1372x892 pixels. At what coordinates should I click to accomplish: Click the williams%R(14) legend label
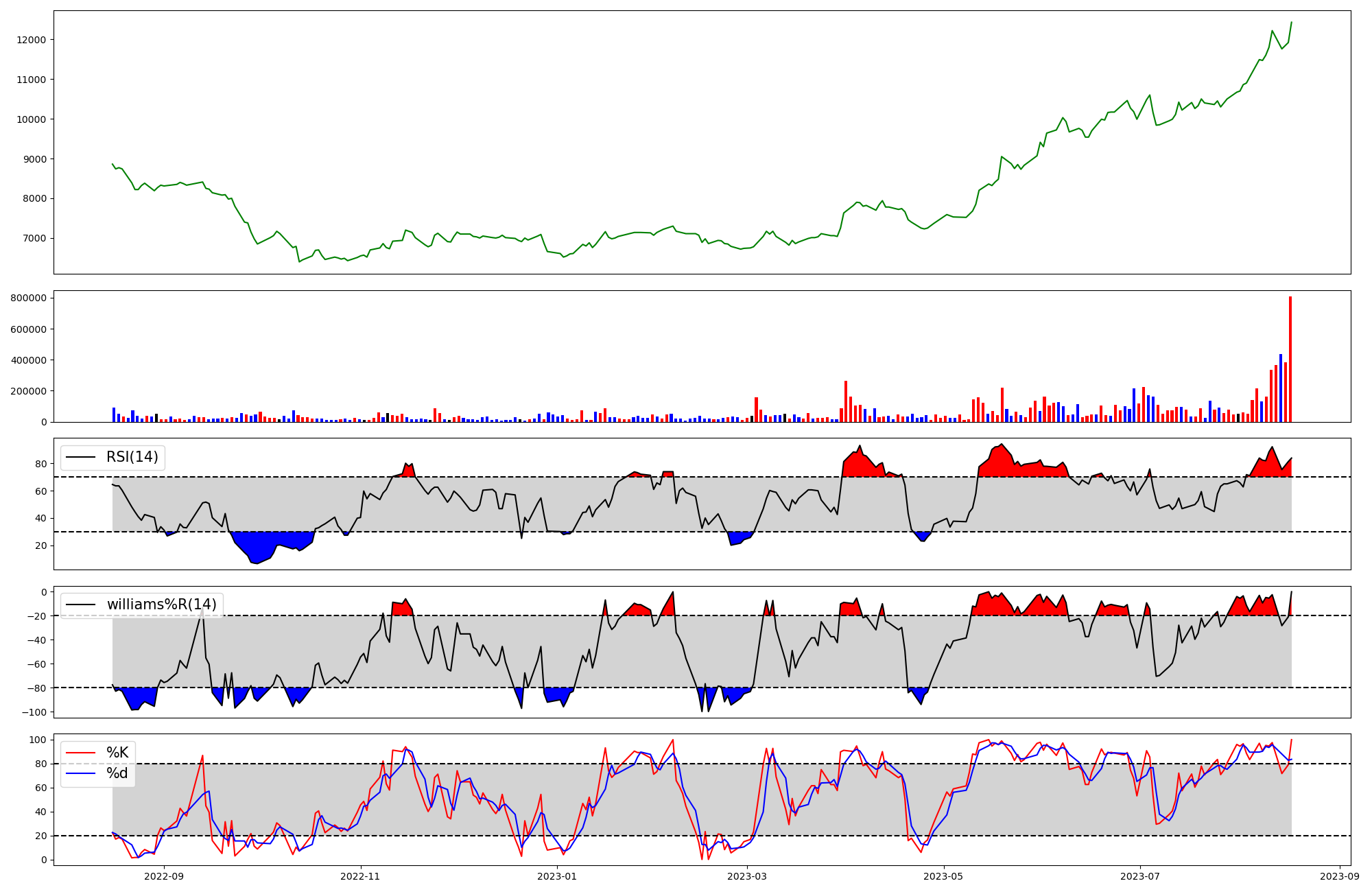coord(161,605)
